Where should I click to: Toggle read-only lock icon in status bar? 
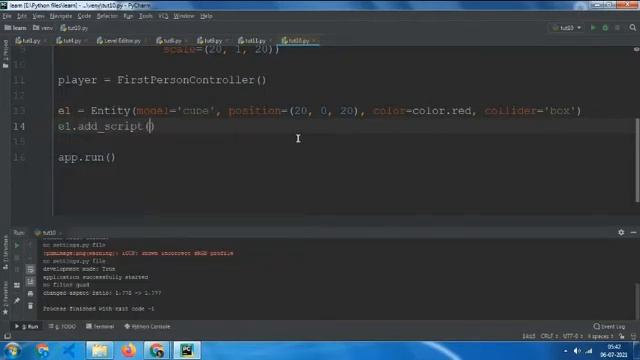(622, 336)
